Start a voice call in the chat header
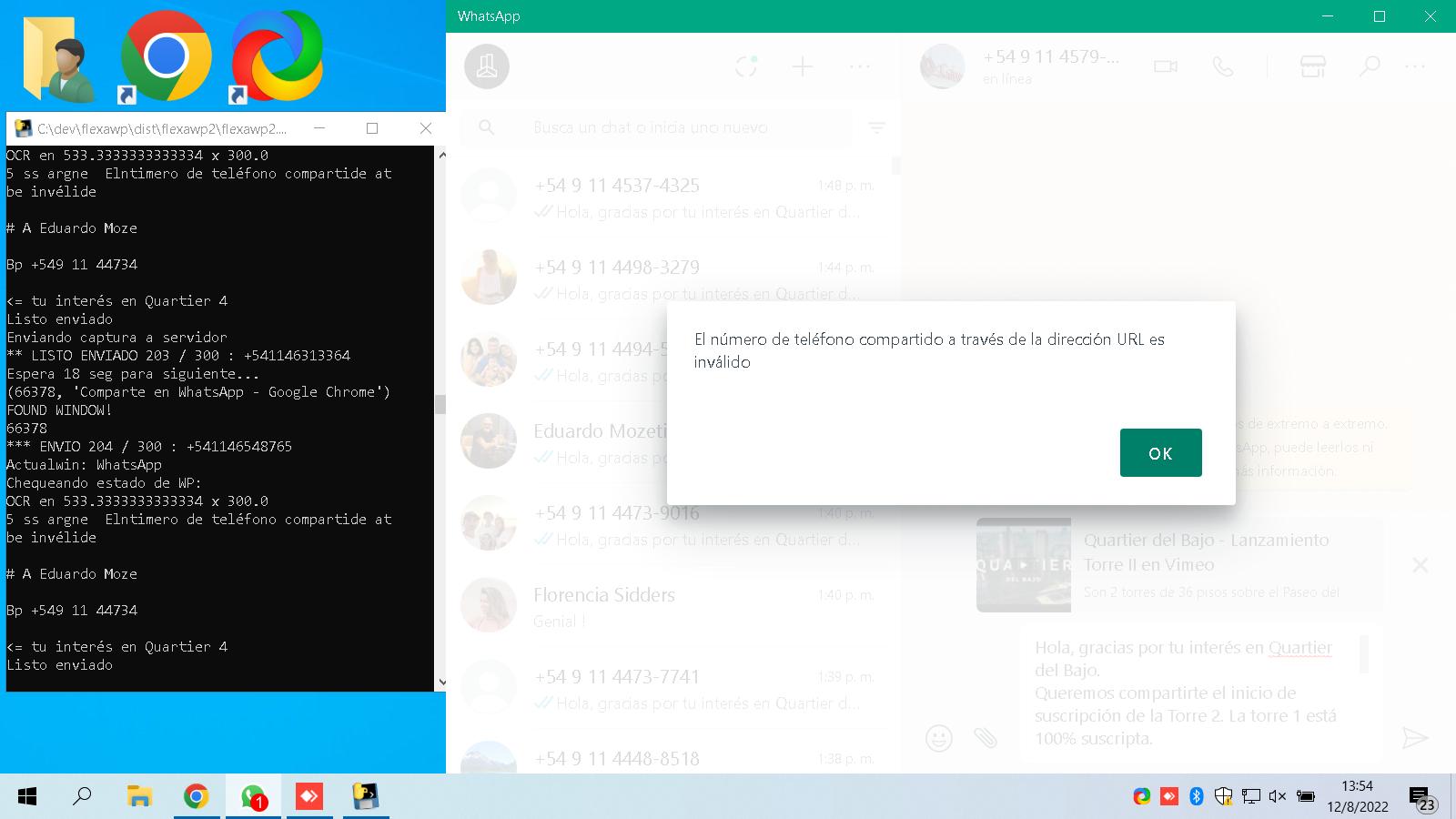The width and height of the screenshot is (1456, 819). (1223, 66)
